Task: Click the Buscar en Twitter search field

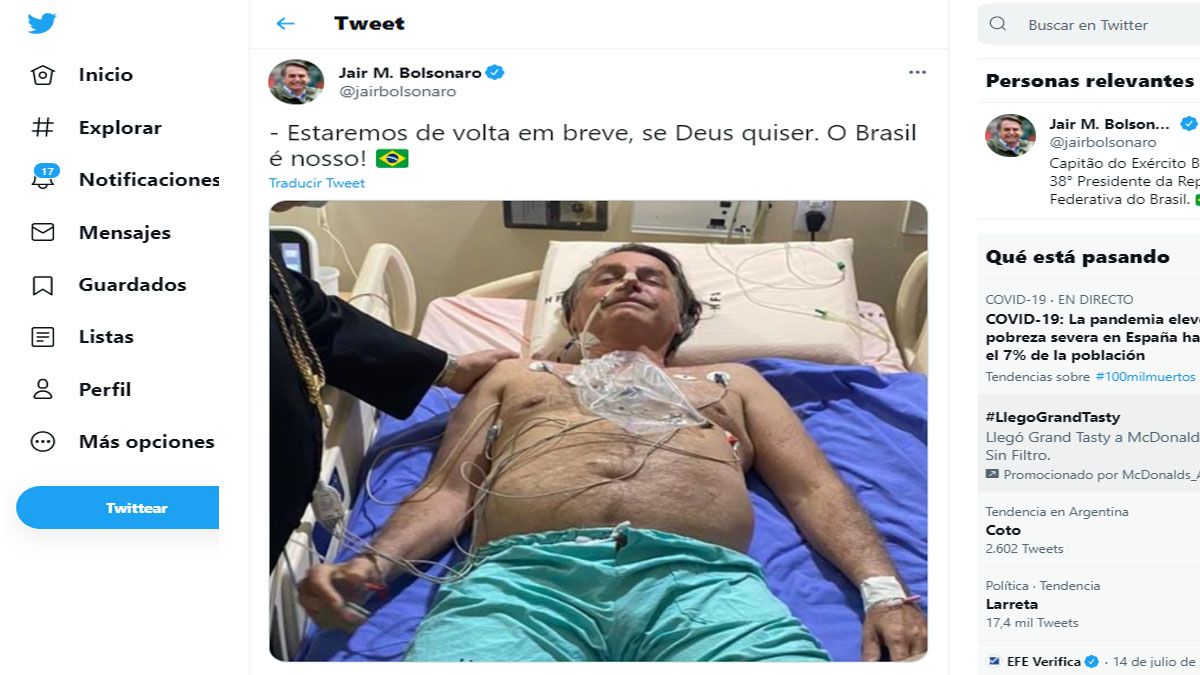Action: pyautogui.click(x=1089, y=24)
